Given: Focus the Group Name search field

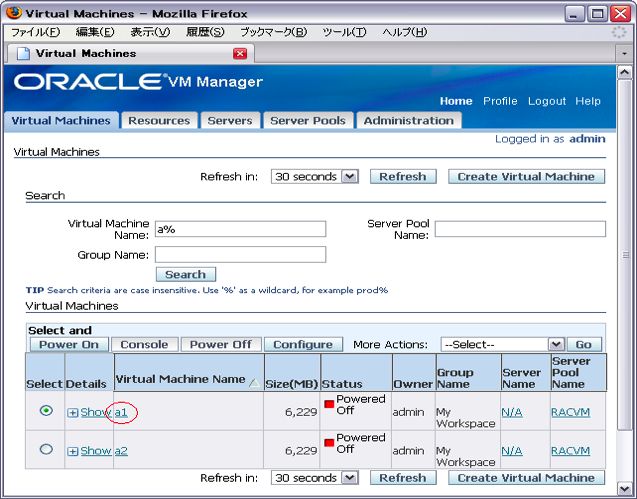Looking at the screenshot, I should (x=240, y=255).
